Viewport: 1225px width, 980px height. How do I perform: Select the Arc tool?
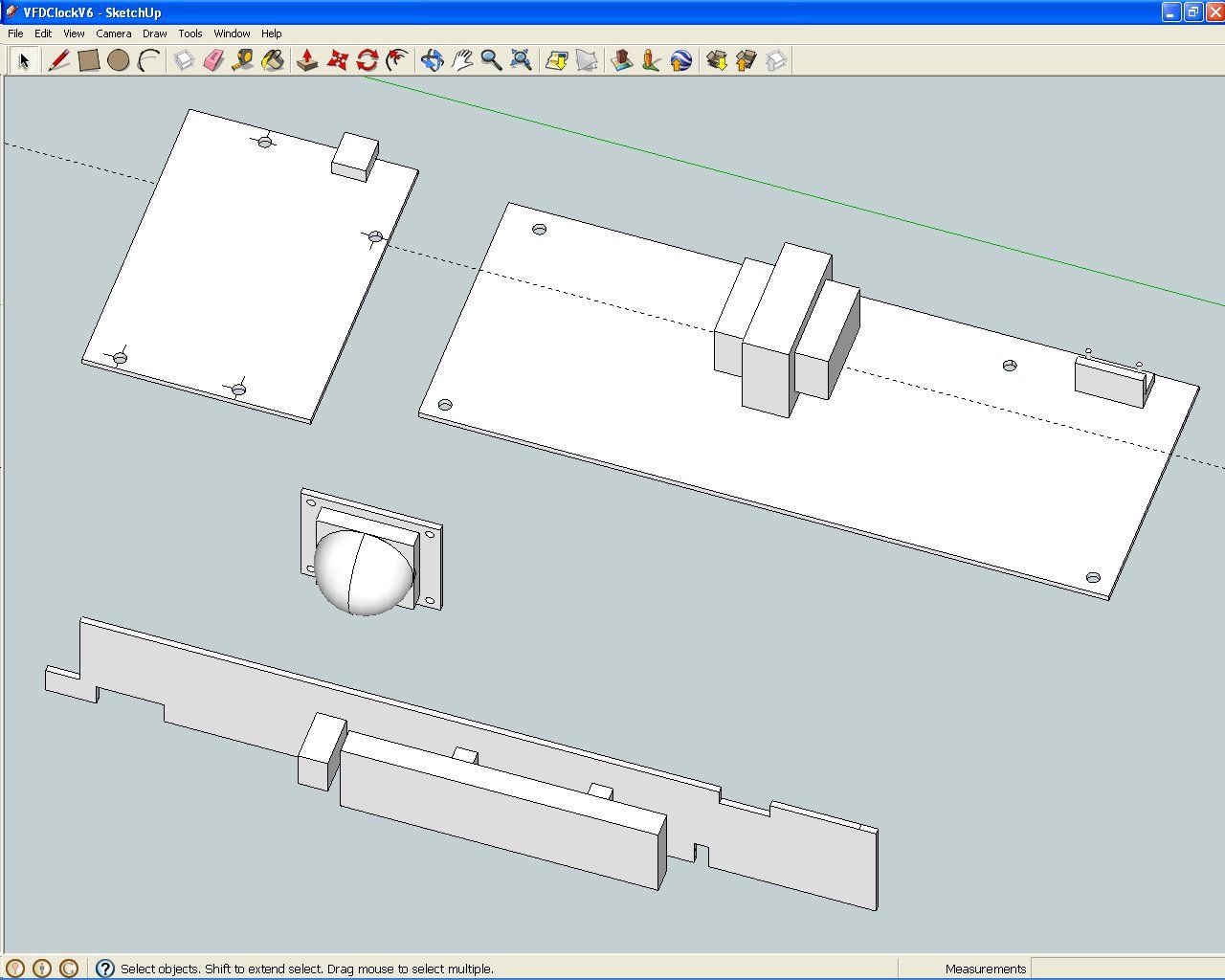point(148,61)
